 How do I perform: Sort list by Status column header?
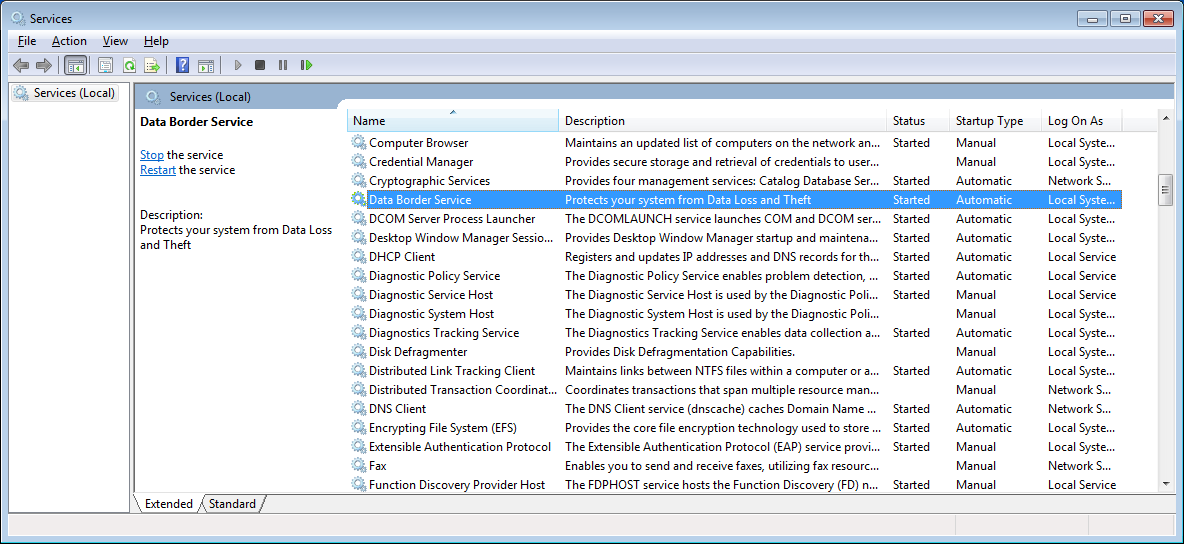[x=909, y=121]
